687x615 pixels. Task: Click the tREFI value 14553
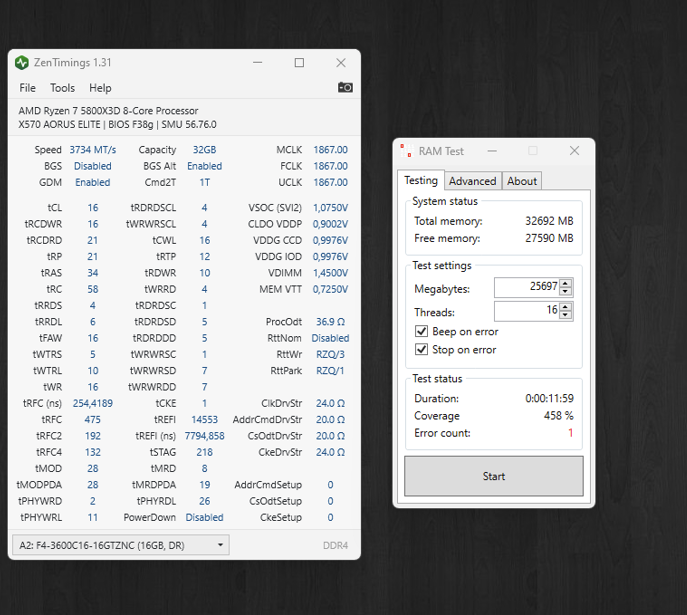pyautogui.click(x=204, y=420)
